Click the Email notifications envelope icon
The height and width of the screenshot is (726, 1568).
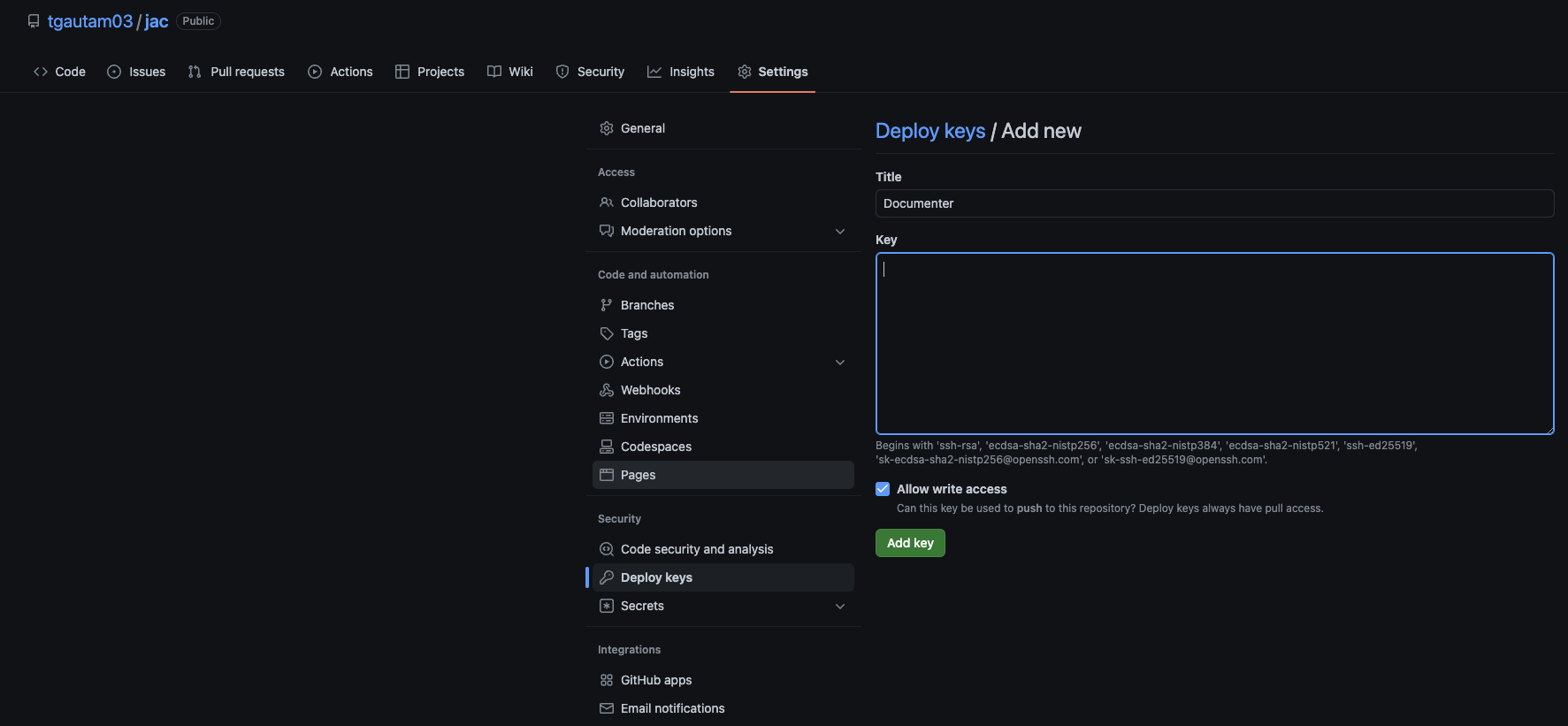click(x=607, y=708)
